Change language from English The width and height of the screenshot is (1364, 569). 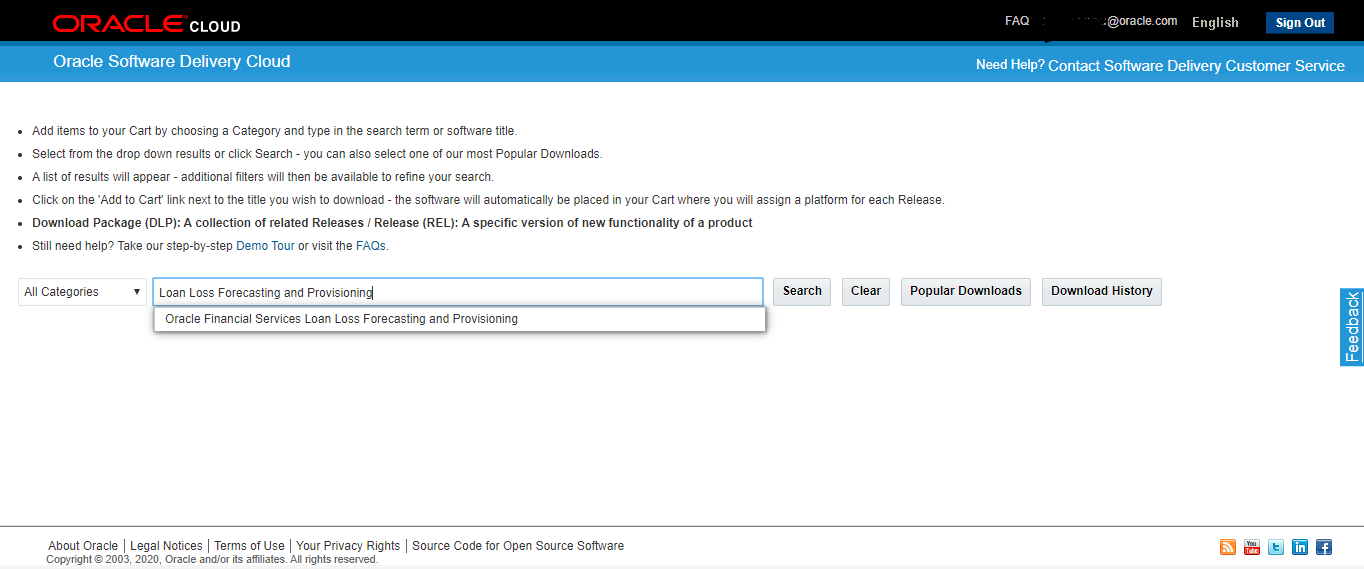[1215, 22]
